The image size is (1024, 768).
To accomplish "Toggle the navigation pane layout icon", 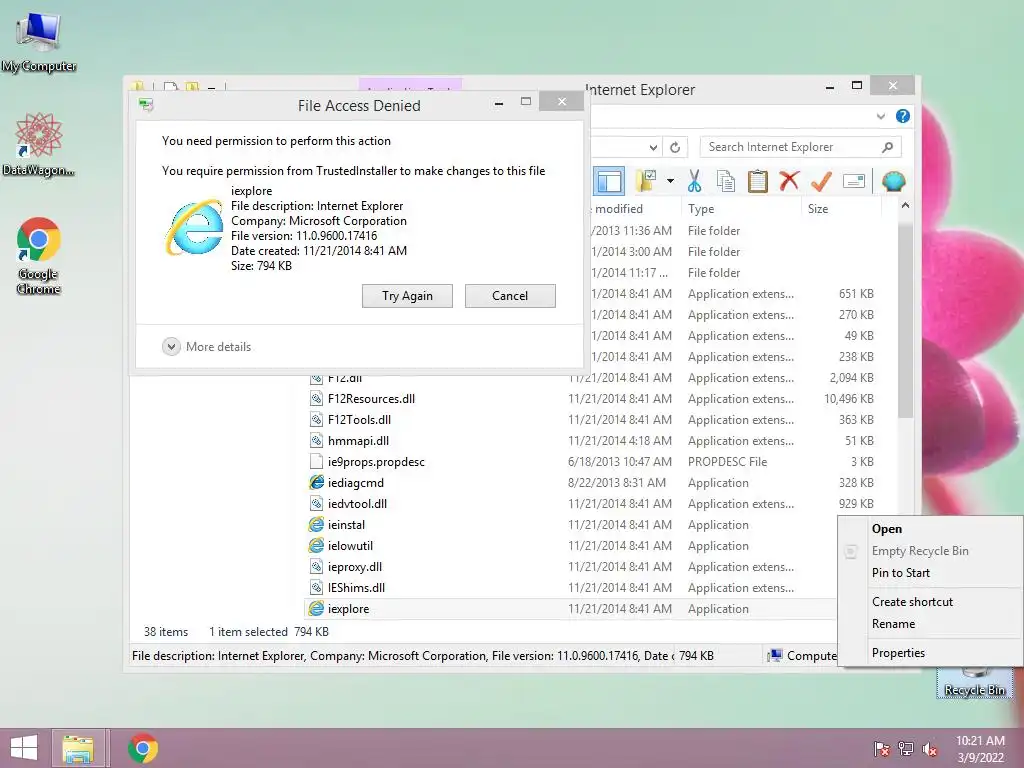I will point(609,181).
